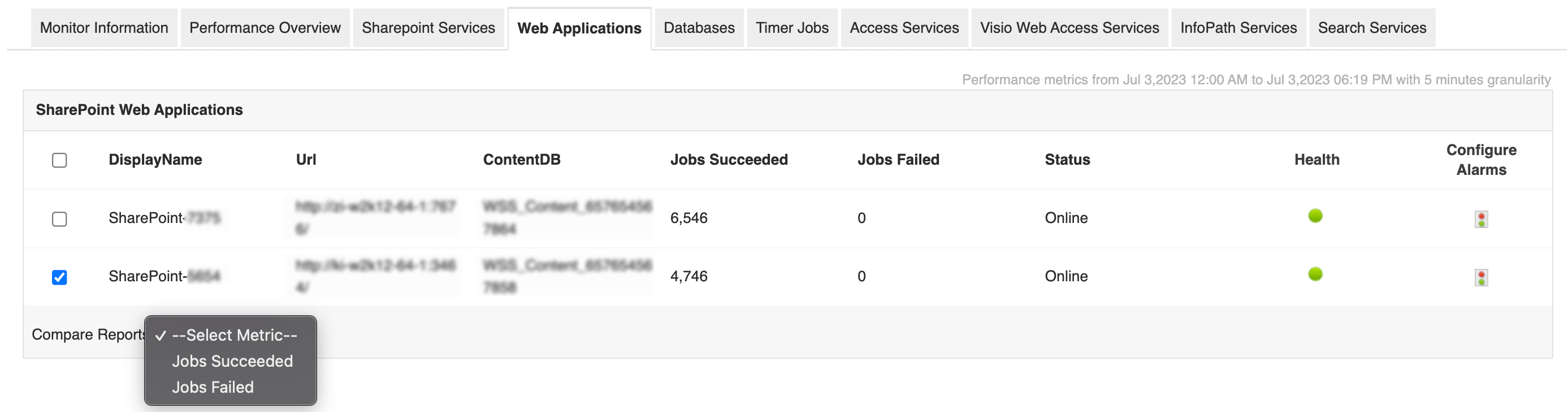Click the green Health indicator for SharePoint-5654
Viewport: 1568px width, 412px height.
(x=1316, y=275)
